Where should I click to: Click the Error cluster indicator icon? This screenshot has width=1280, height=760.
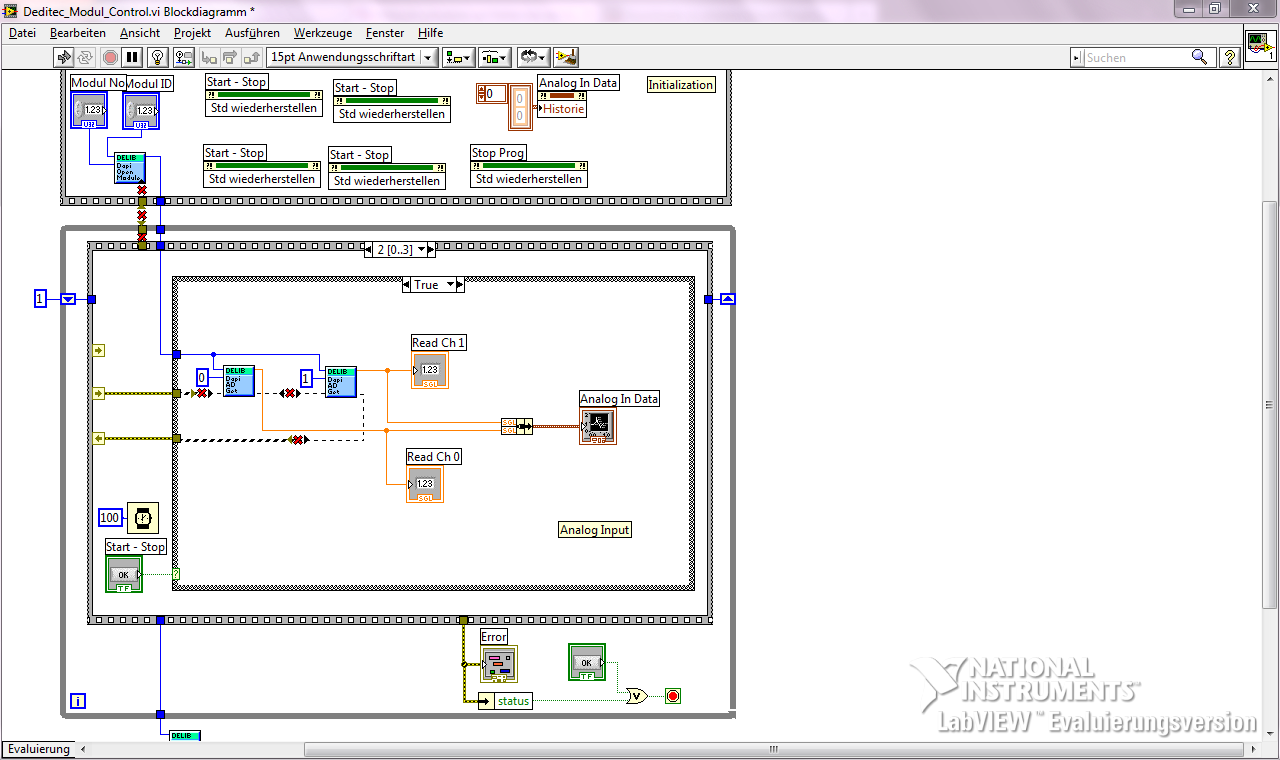(x=498, y=664)
